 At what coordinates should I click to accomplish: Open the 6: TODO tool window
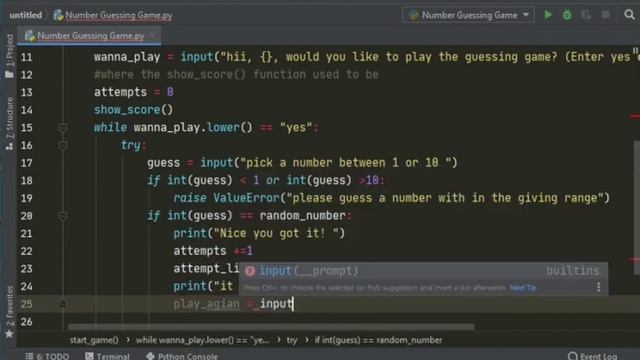pyautogui.click(x=47, y=356)
